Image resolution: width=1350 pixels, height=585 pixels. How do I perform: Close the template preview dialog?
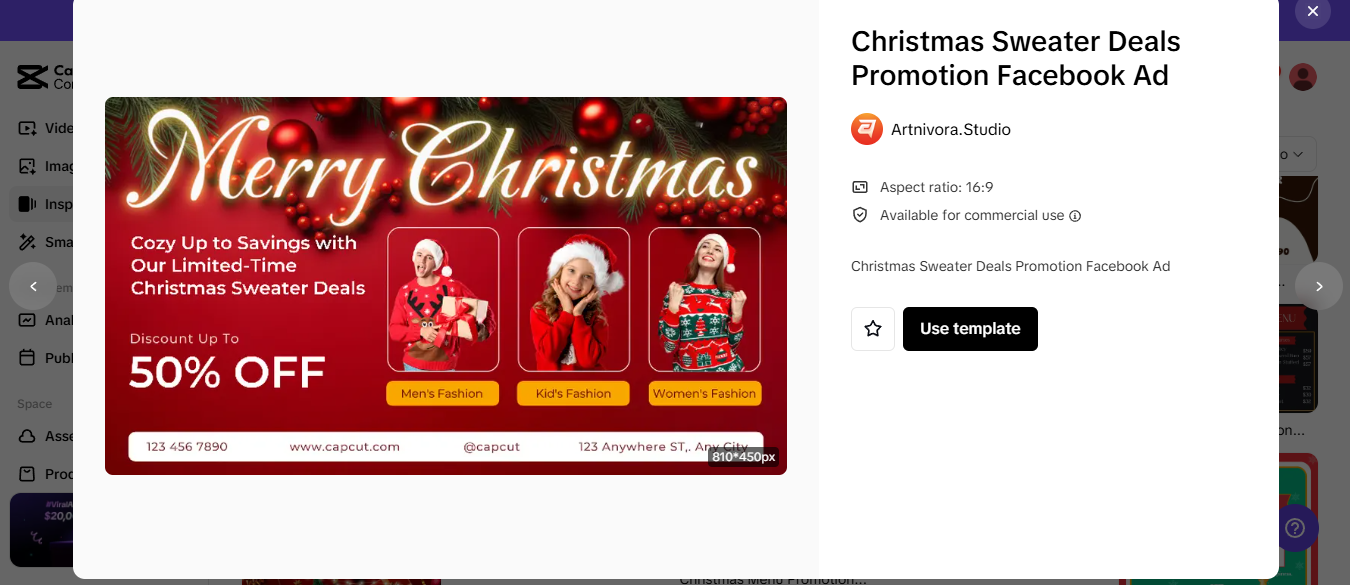click(1313, 11)
